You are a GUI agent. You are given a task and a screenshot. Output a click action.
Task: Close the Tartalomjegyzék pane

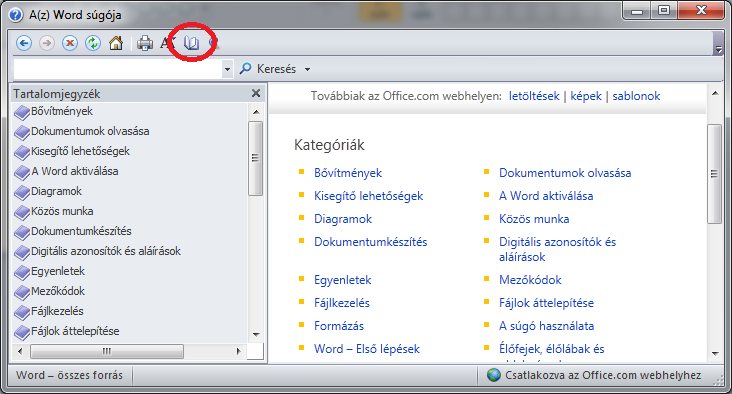coord(256,93)
